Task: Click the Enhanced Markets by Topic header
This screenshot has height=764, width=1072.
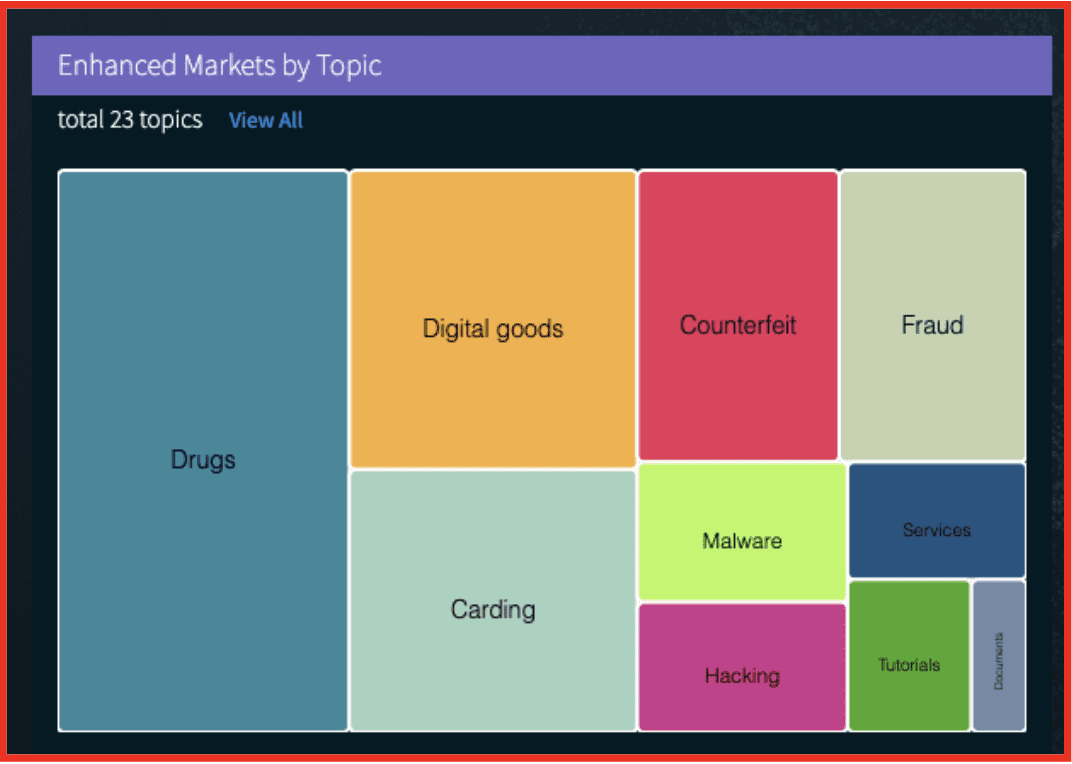Action: coord(220,66)
